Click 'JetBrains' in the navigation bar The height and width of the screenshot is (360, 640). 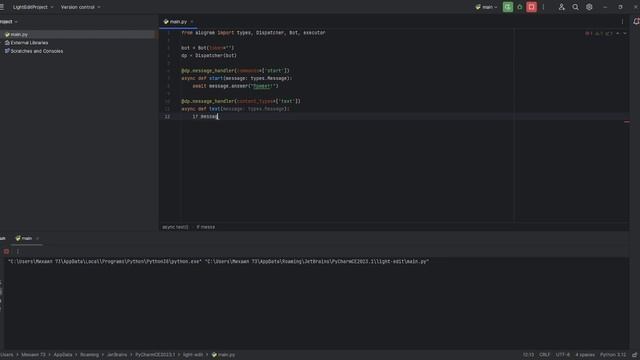click(117, 355)
